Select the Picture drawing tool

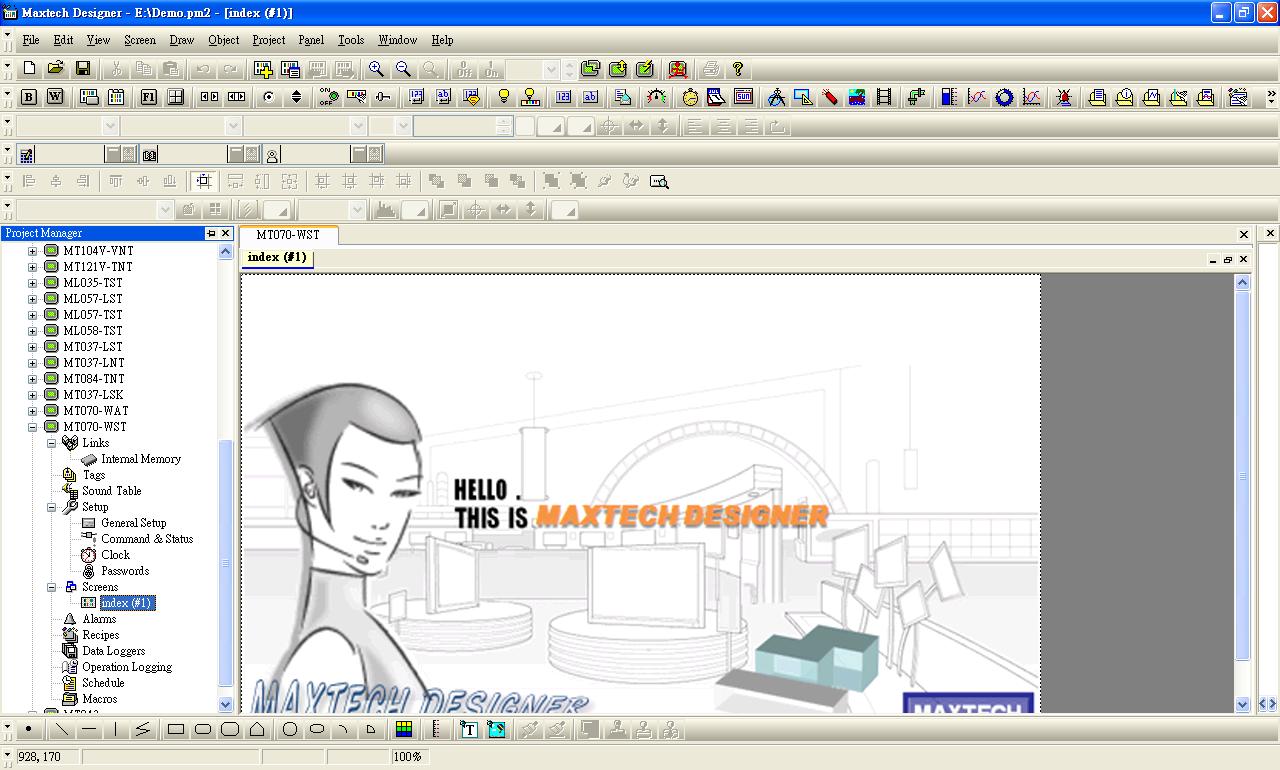[x=496, y=729]
